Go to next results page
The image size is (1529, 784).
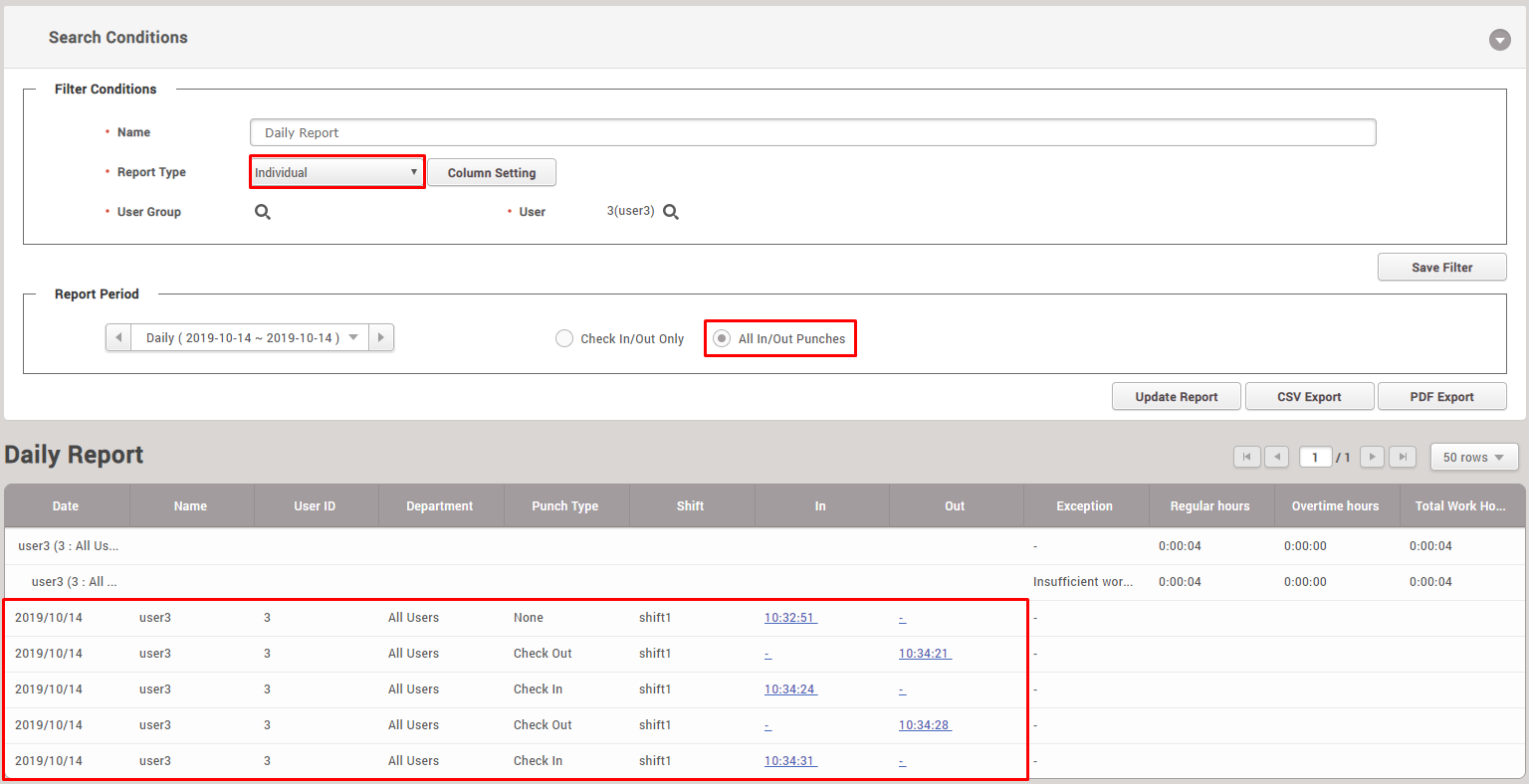click(x=1373, y=457)
